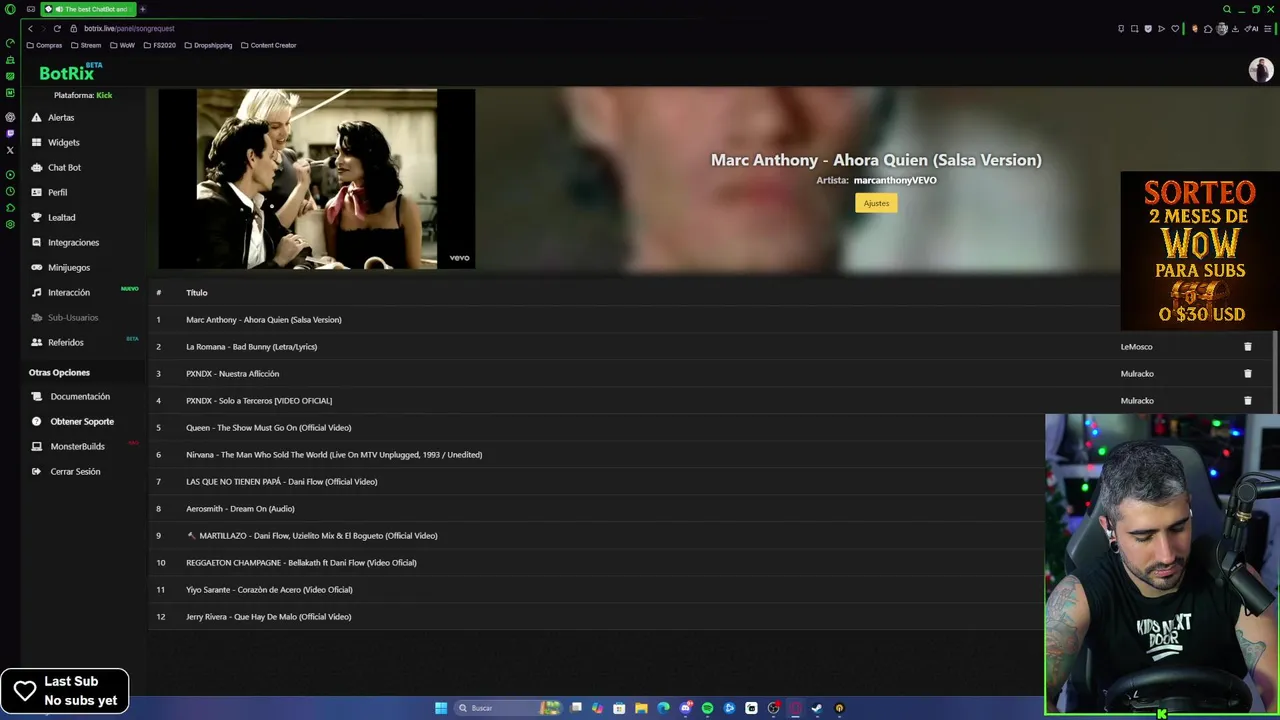Screen dimensions: 1280x720
Task: Open Interacción in the sidebar
Action: click(69, 292)
